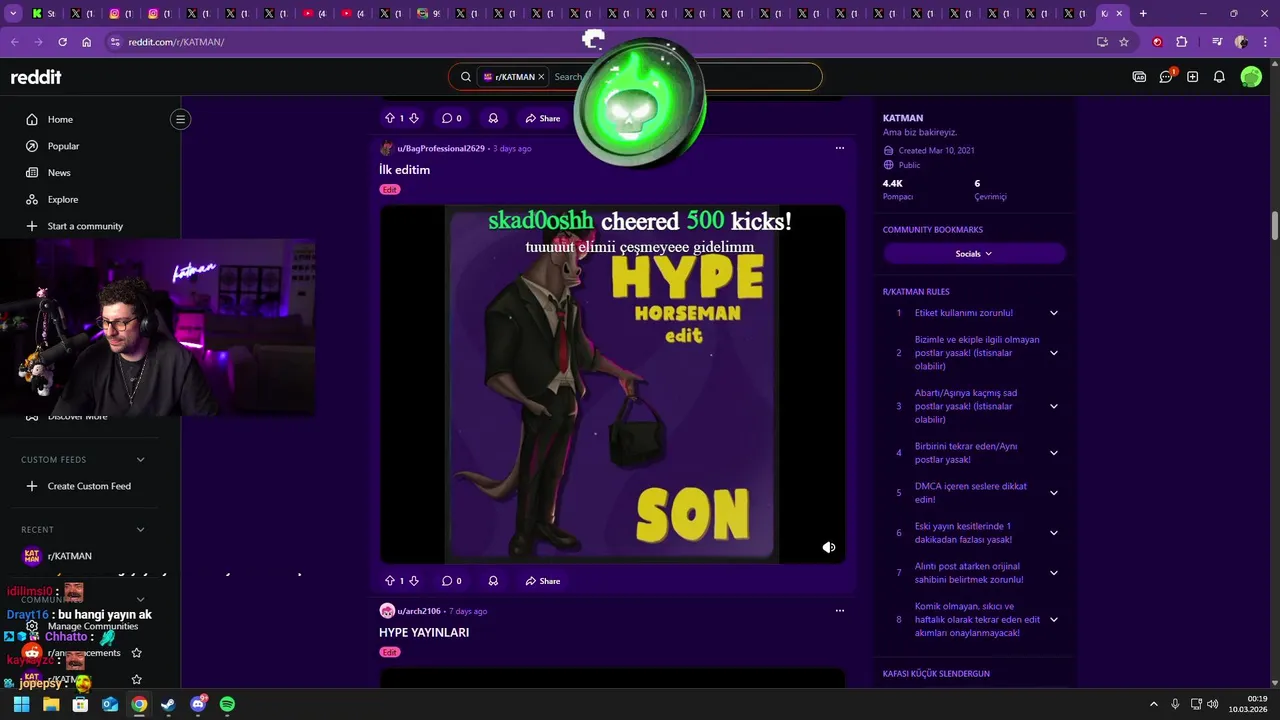
Task: Create a new post with plus icon
Action: point(1192,77)
